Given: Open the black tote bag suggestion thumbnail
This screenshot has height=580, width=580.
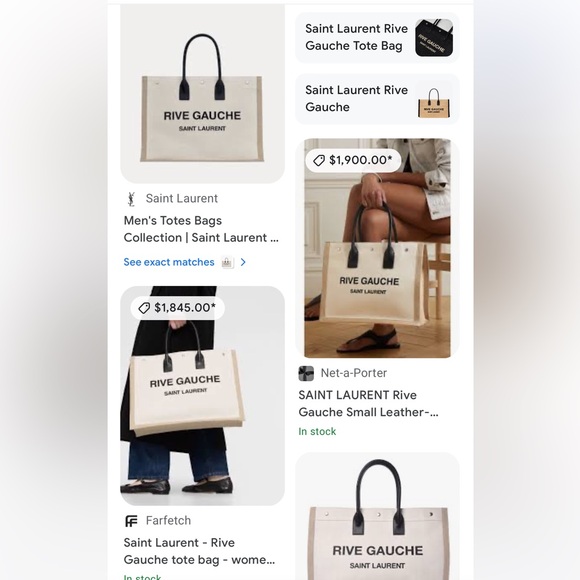Looking at the screenshot, I should pos(434,38).
